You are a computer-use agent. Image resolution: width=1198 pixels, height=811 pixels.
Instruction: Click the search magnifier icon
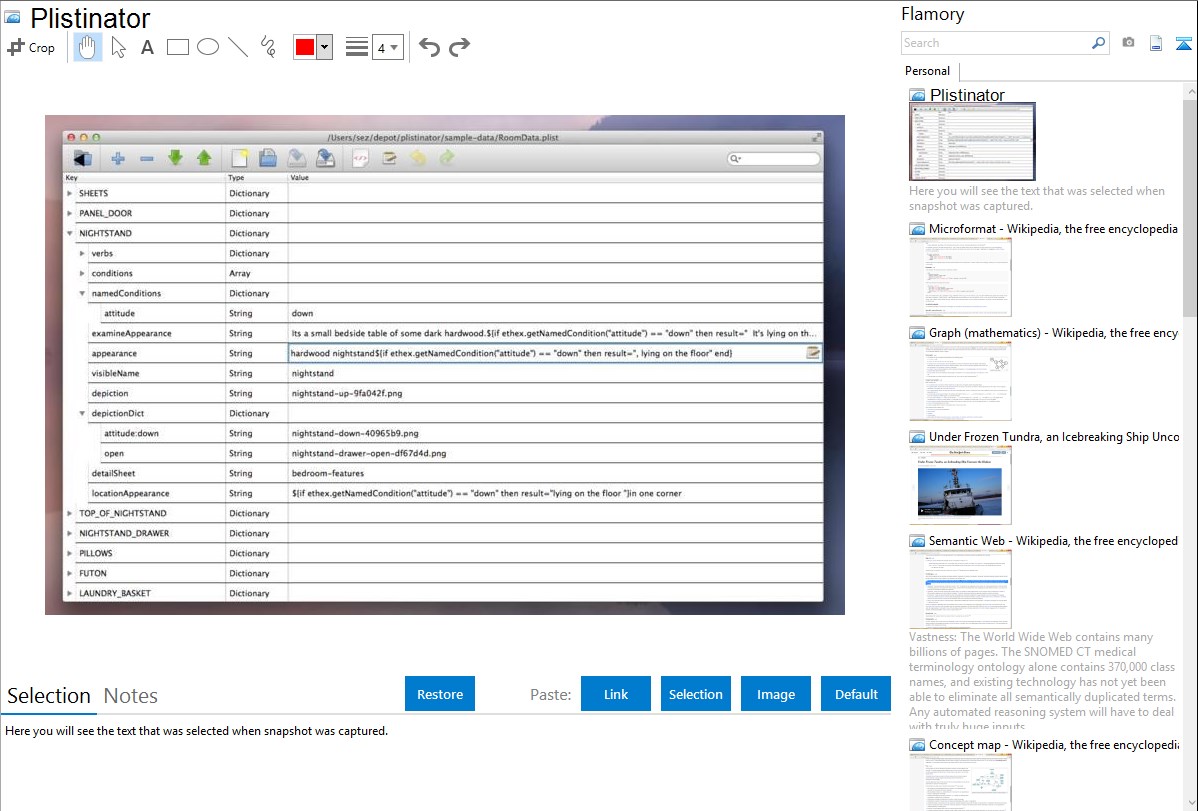point(1099,43)
